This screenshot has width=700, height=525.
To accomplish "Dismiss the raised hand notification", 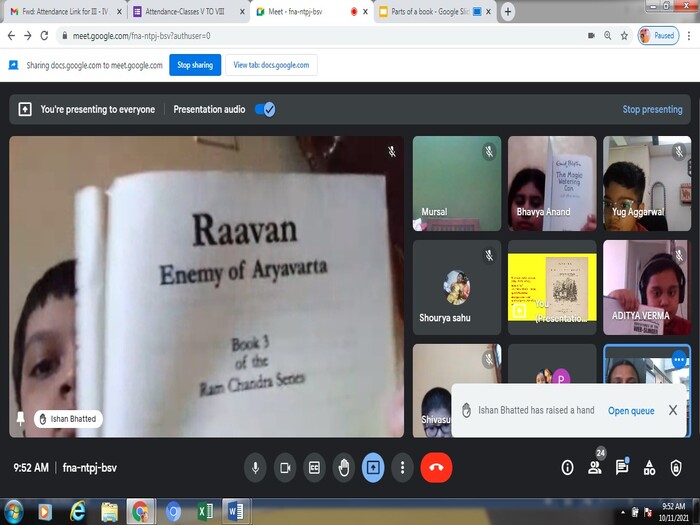I will 673,410.
